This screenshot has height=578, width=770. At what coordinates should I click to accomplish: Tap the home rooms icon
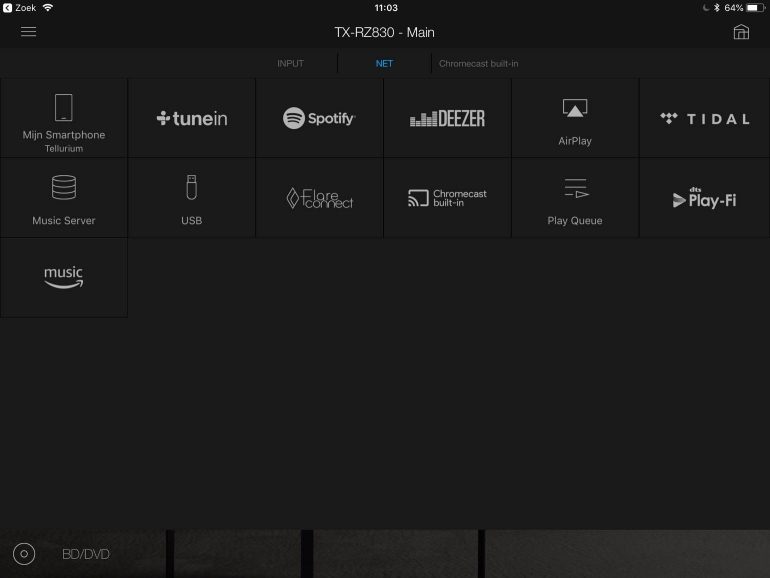[741, 32]
